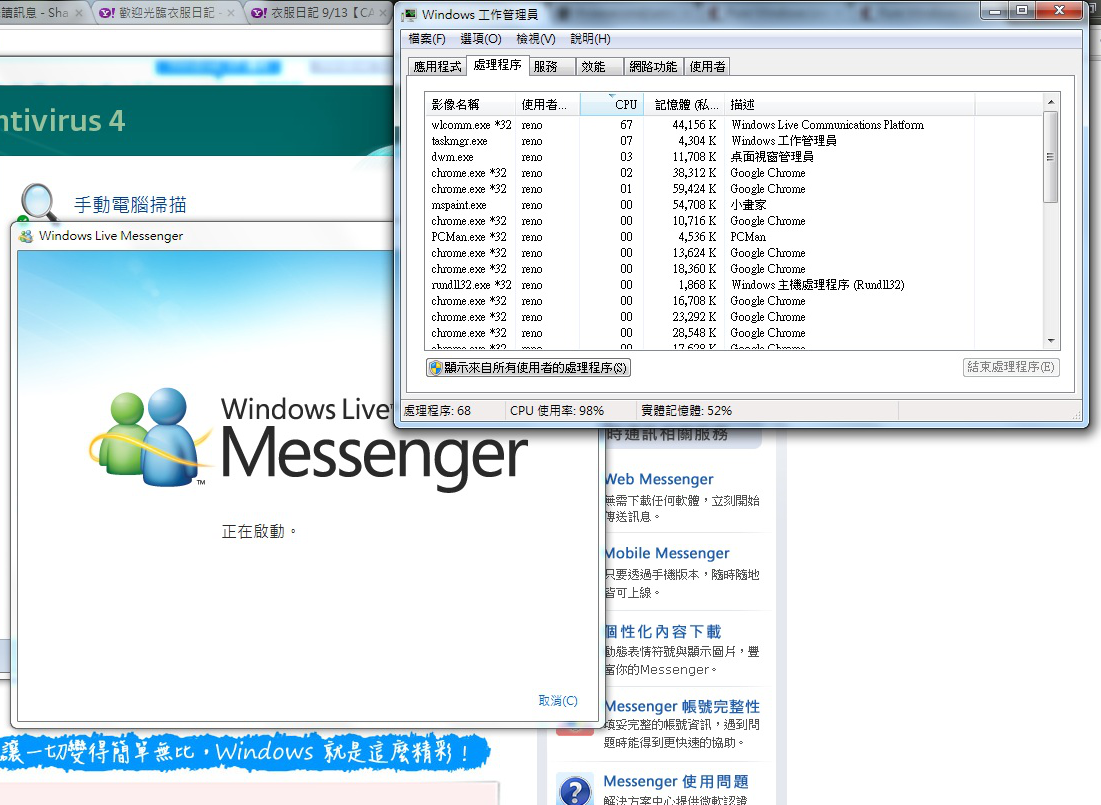Click the magnifier icon beside 手動電腦掃描
Screen dimensions: 1101x805
[38, 202]
